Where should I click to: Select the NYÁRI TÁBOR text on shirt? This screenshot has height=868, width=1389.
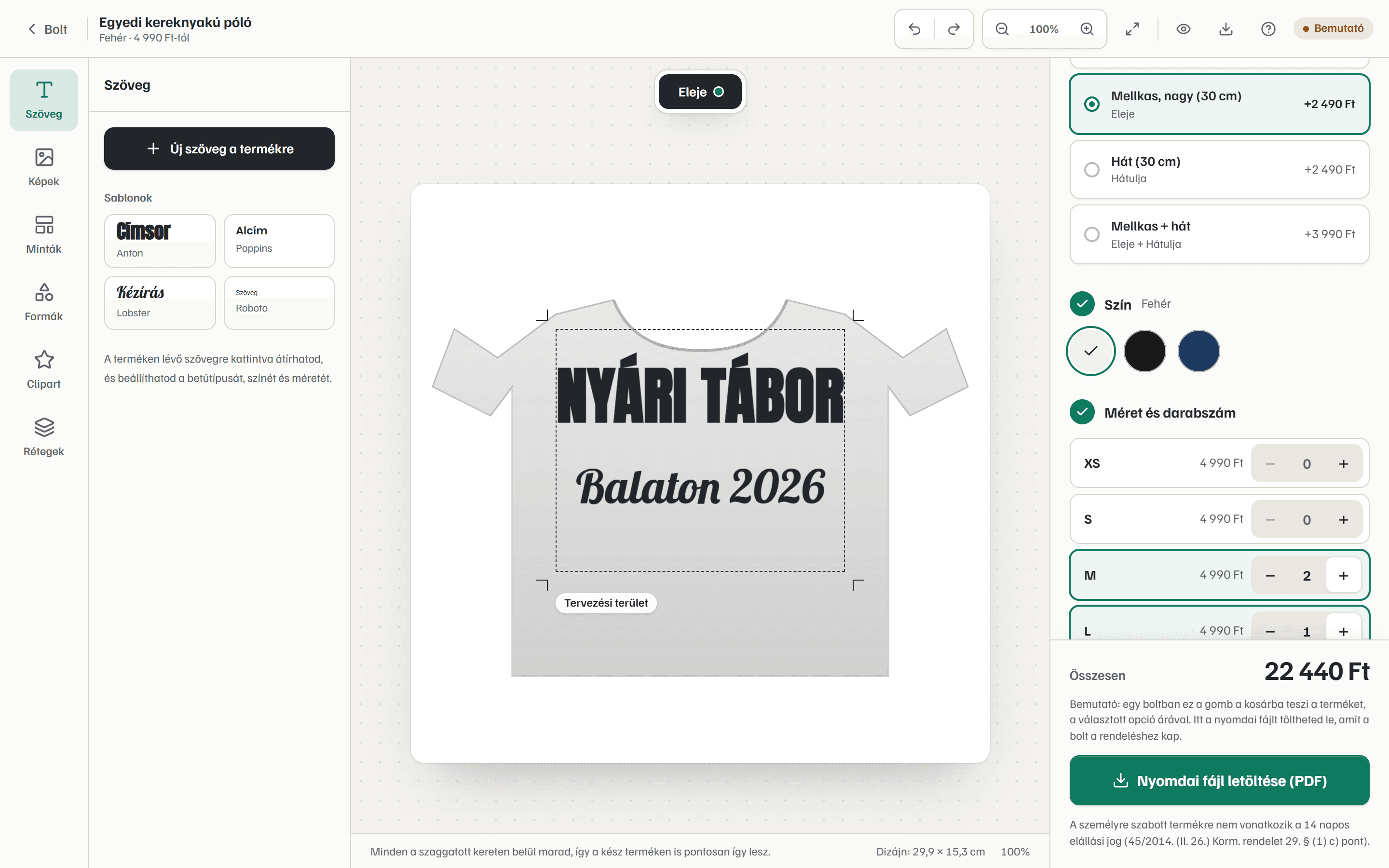click(x=700, y=390)
